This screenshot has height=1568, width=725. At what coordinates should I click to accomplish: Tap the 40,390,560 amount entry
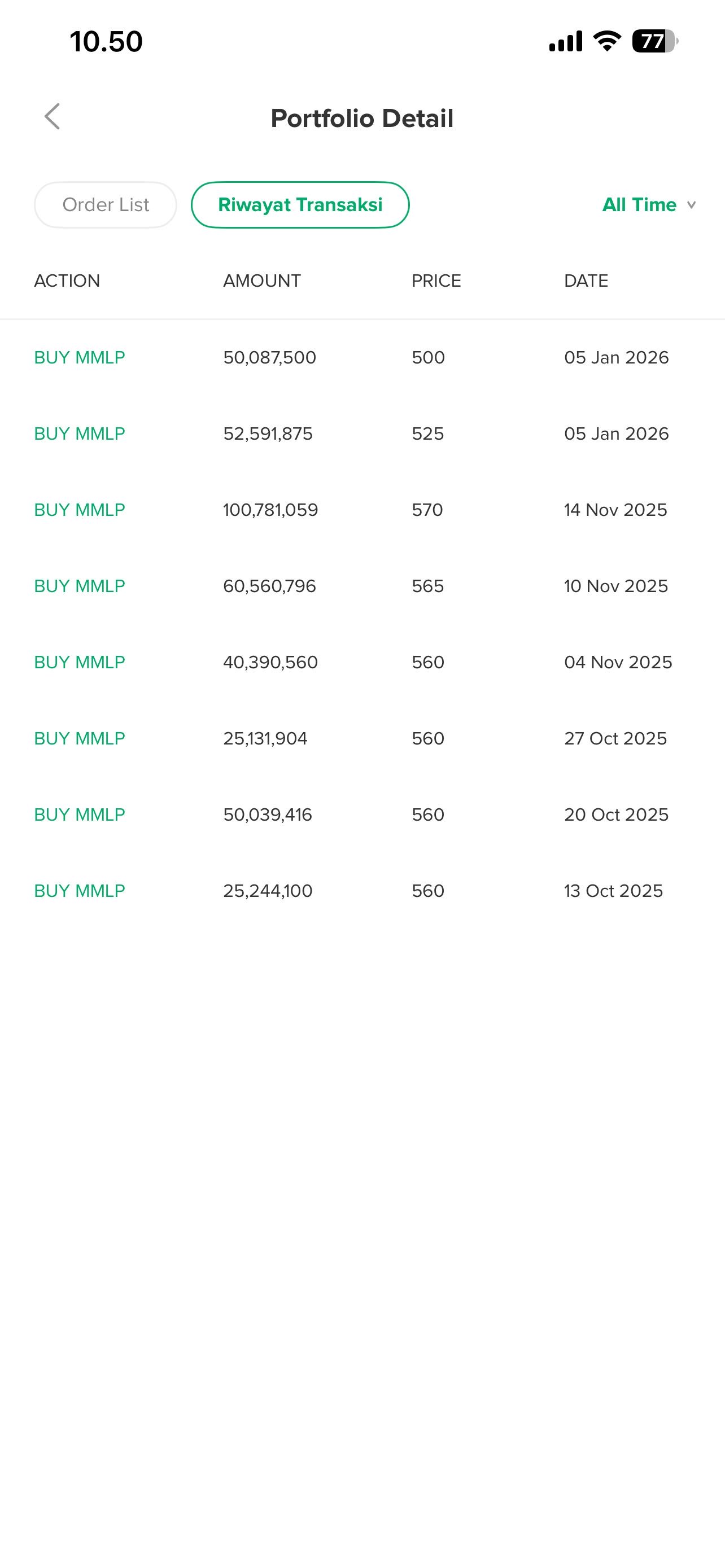tap(270, 662)
